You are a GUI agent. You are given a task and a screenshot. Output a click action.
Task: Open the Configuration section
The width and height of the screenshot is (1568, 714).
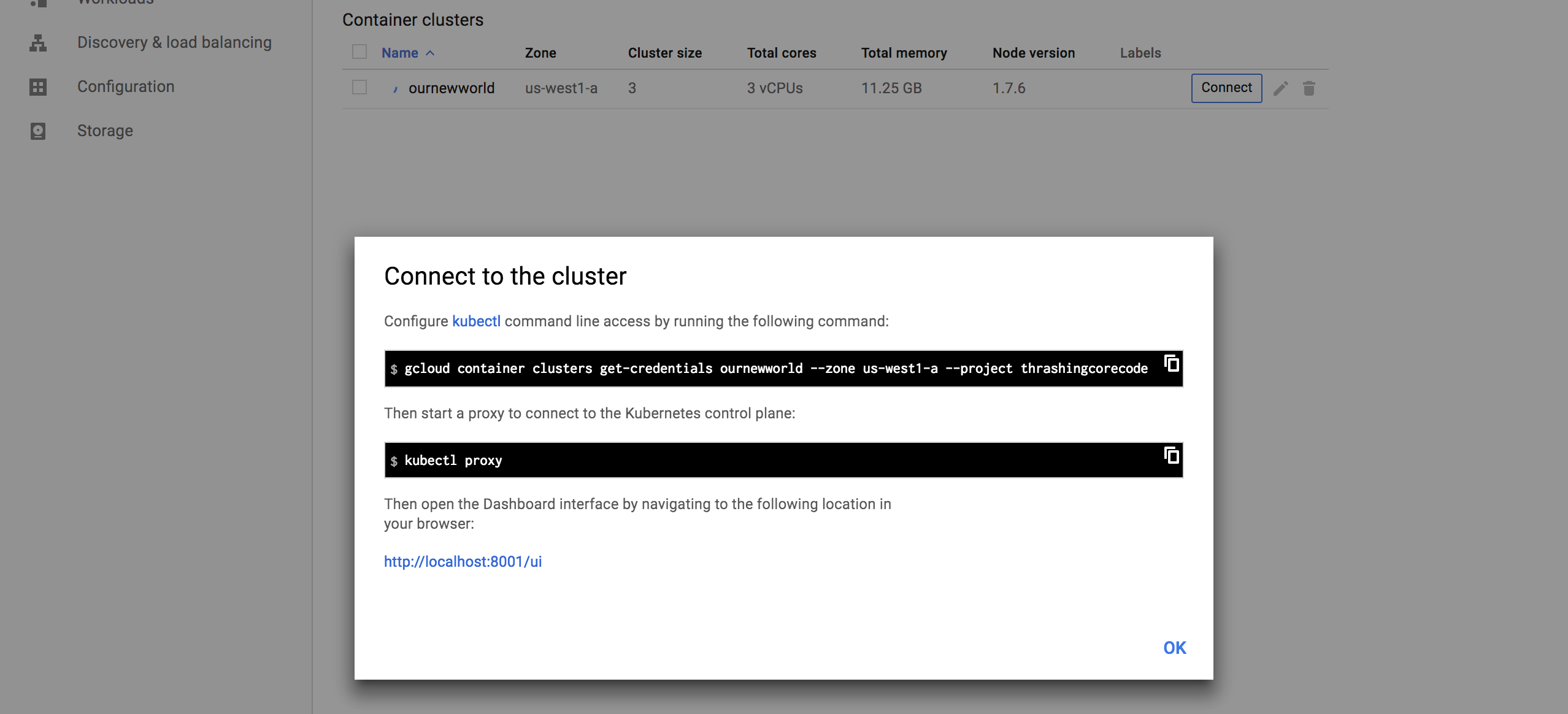coord(126,86)
